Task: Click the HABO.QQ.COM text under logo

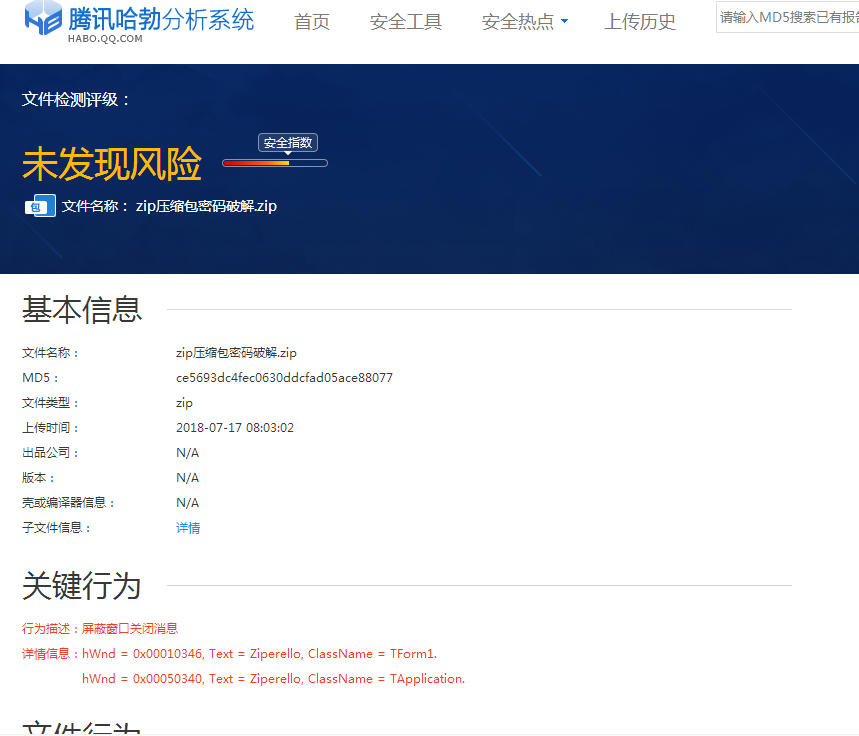Action: pos(105,39)
